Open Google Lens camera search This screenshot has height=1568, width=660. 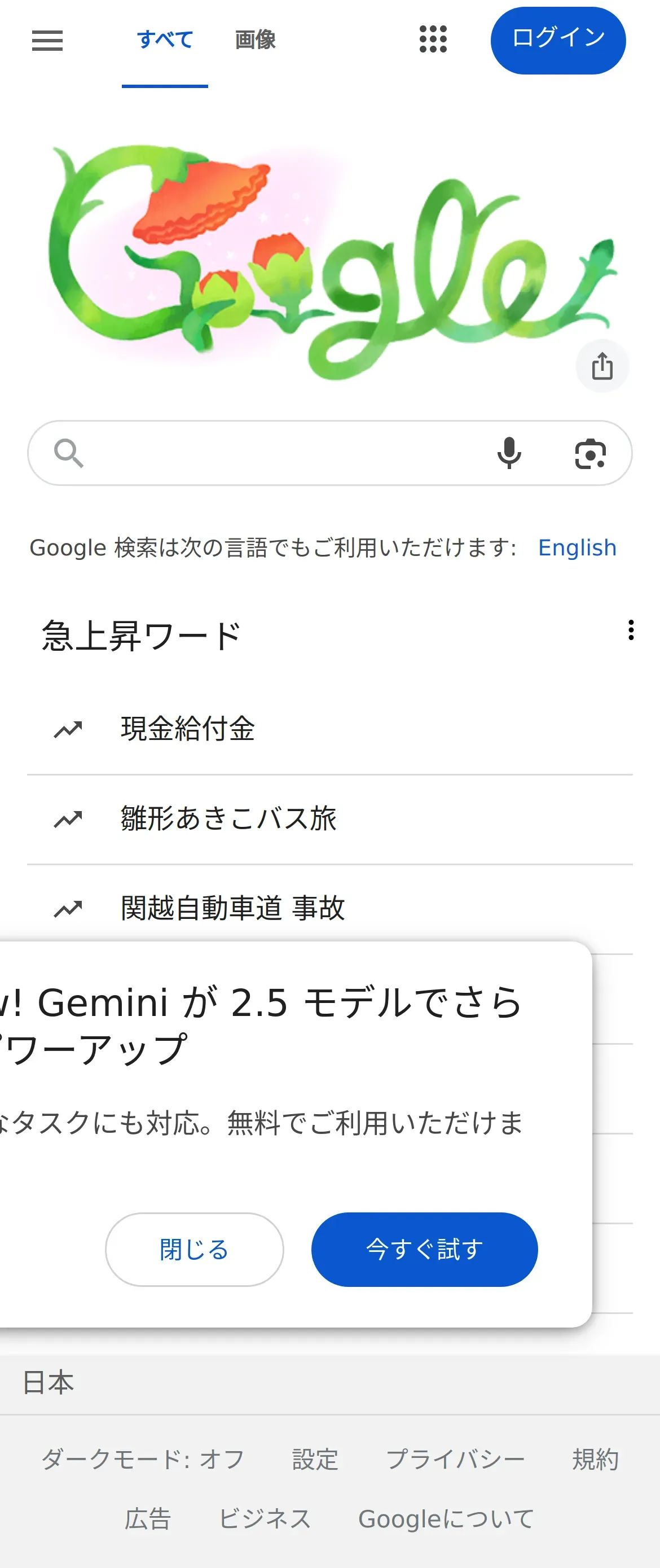click(590, 453)
